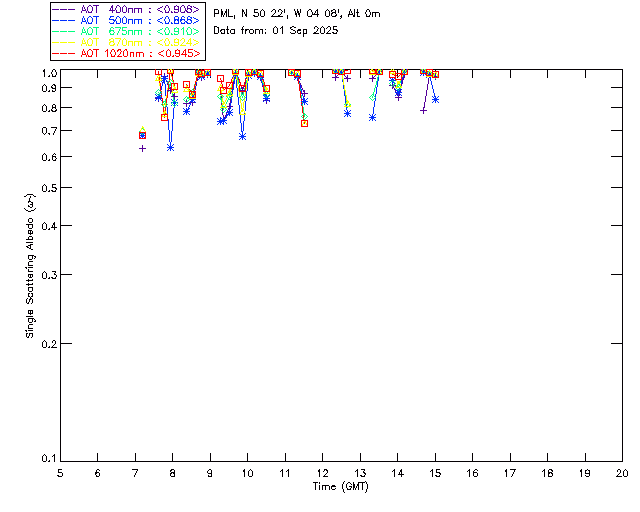
Task: Select the AOT 870nm yellow legend entry
Action: click(126, 42)
